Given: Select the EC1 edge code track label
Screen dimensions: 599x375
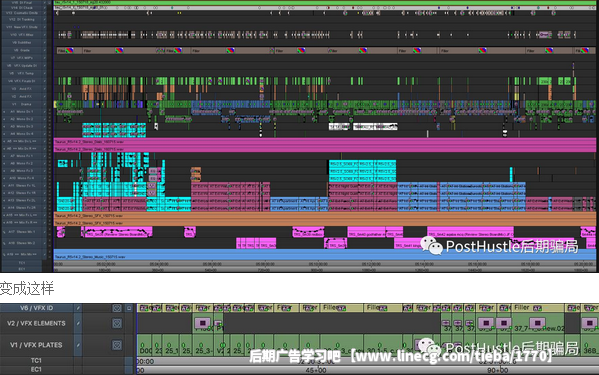Looking at the screenshot, I should (36, 370).
